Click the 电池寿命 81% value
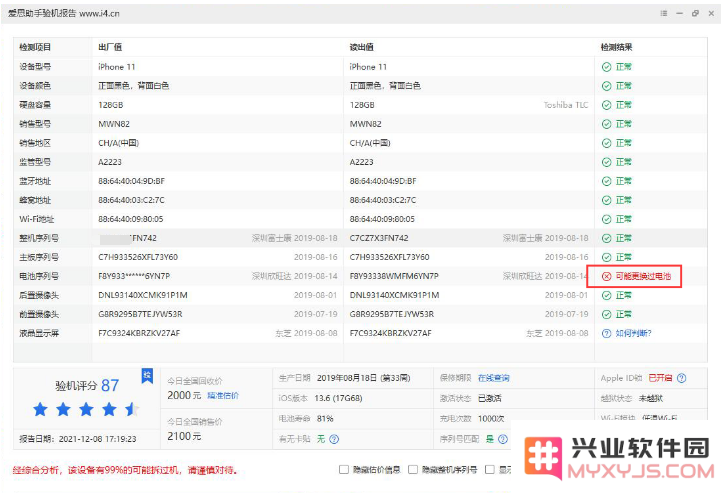The height and width of the screenshot is (495, 727). click(325, 419)
